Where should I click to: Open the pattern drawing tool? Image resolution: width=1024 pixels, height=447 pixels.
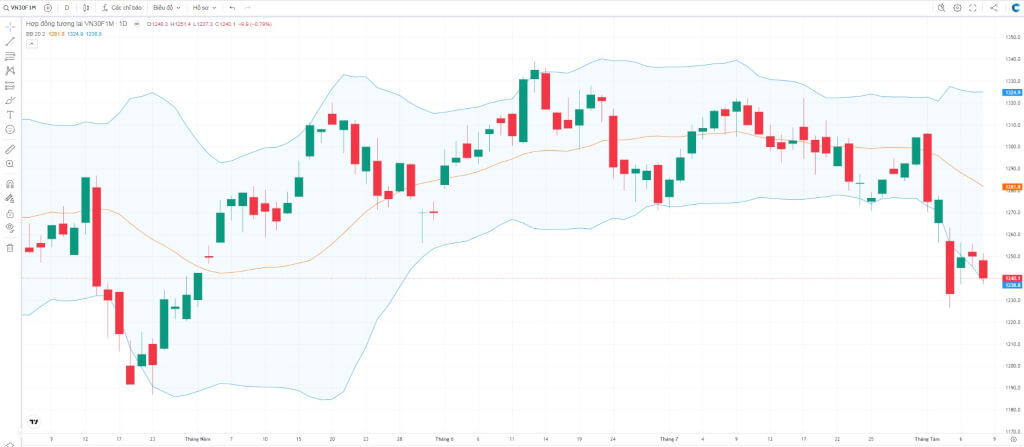coord(10,71)
